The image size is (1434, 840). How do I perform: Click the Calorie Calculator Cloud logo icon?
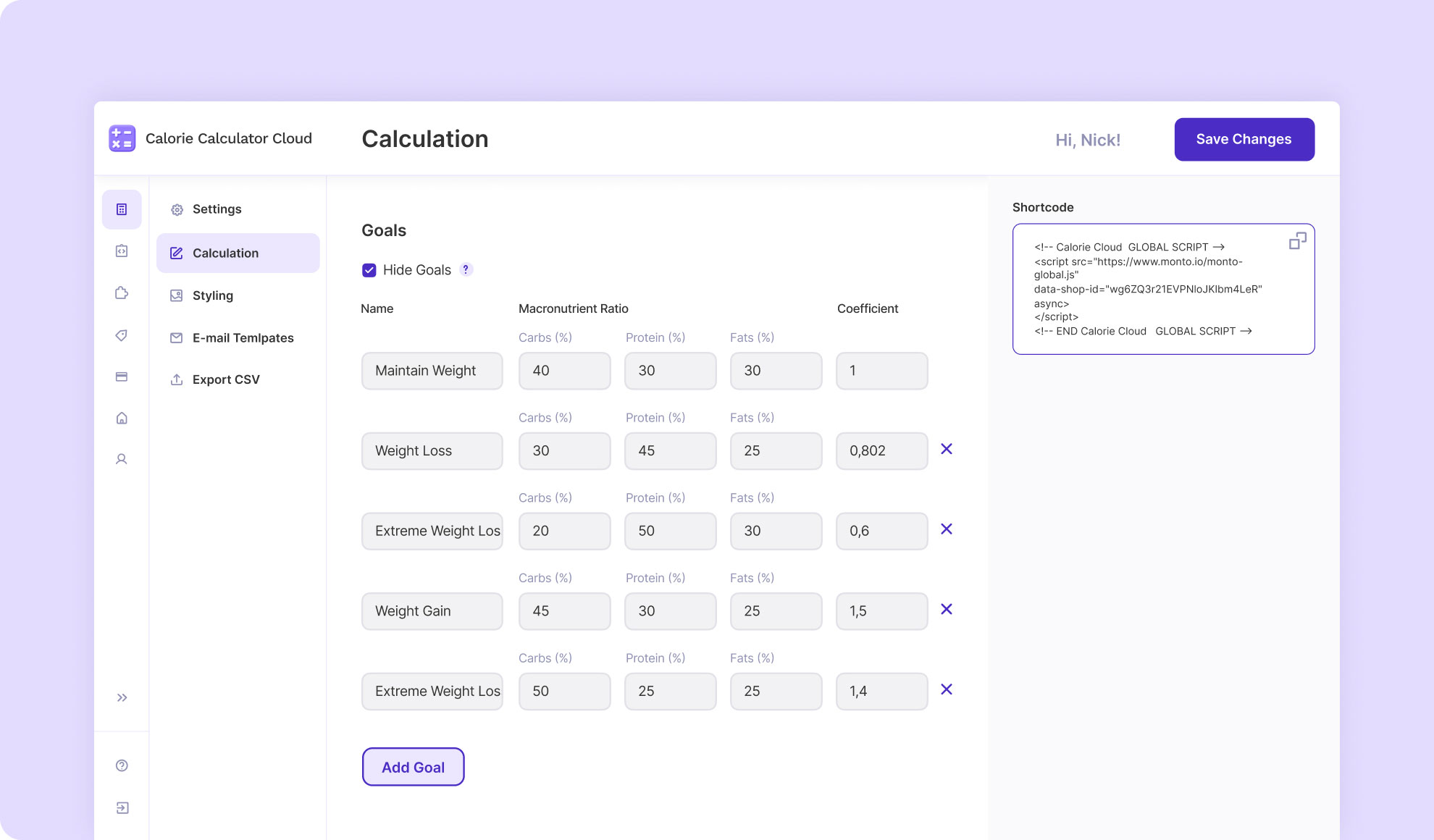(122, 139)
